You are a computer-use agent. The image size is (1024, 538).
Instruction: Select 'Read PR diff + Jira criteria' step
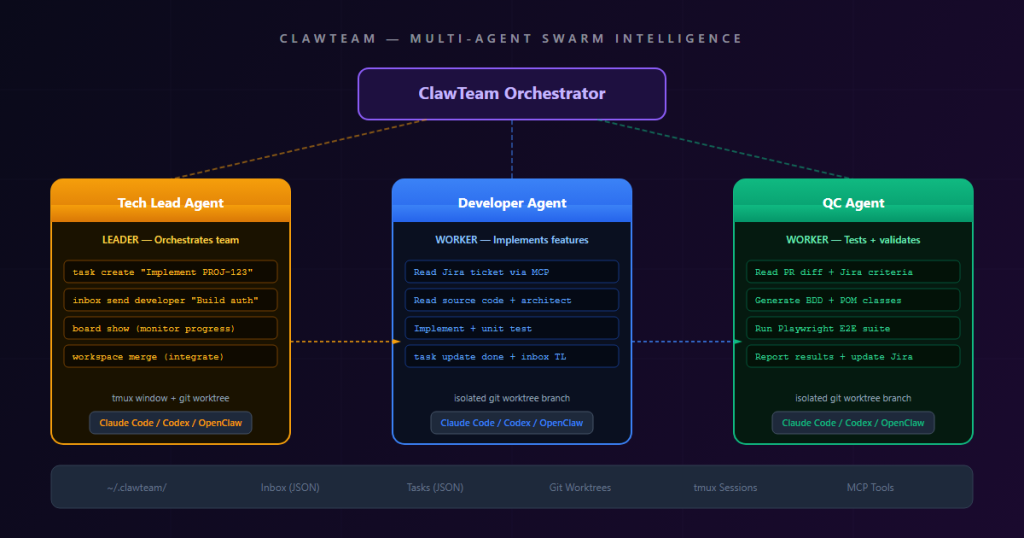pyautogui.click(x=853, y=272)
